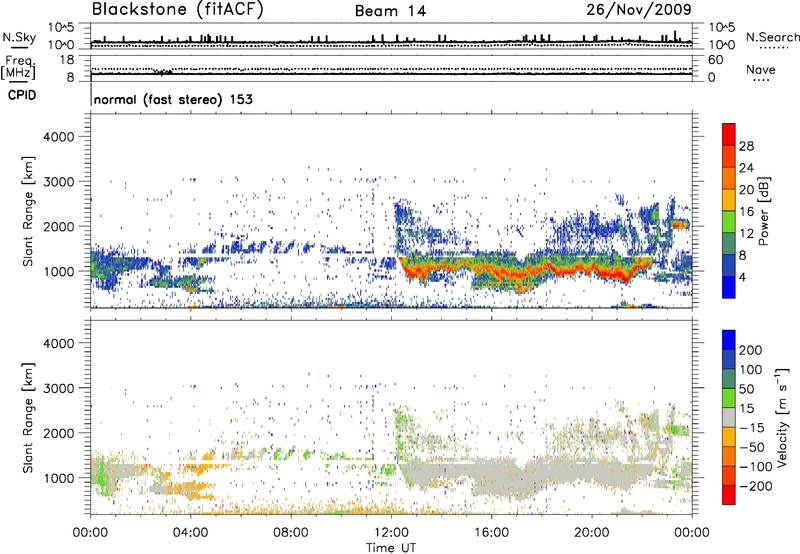The height and width of the screenshot is (554, 800).
Task: Click the yellow 16 dB power swatch
Action: [729, 200]
